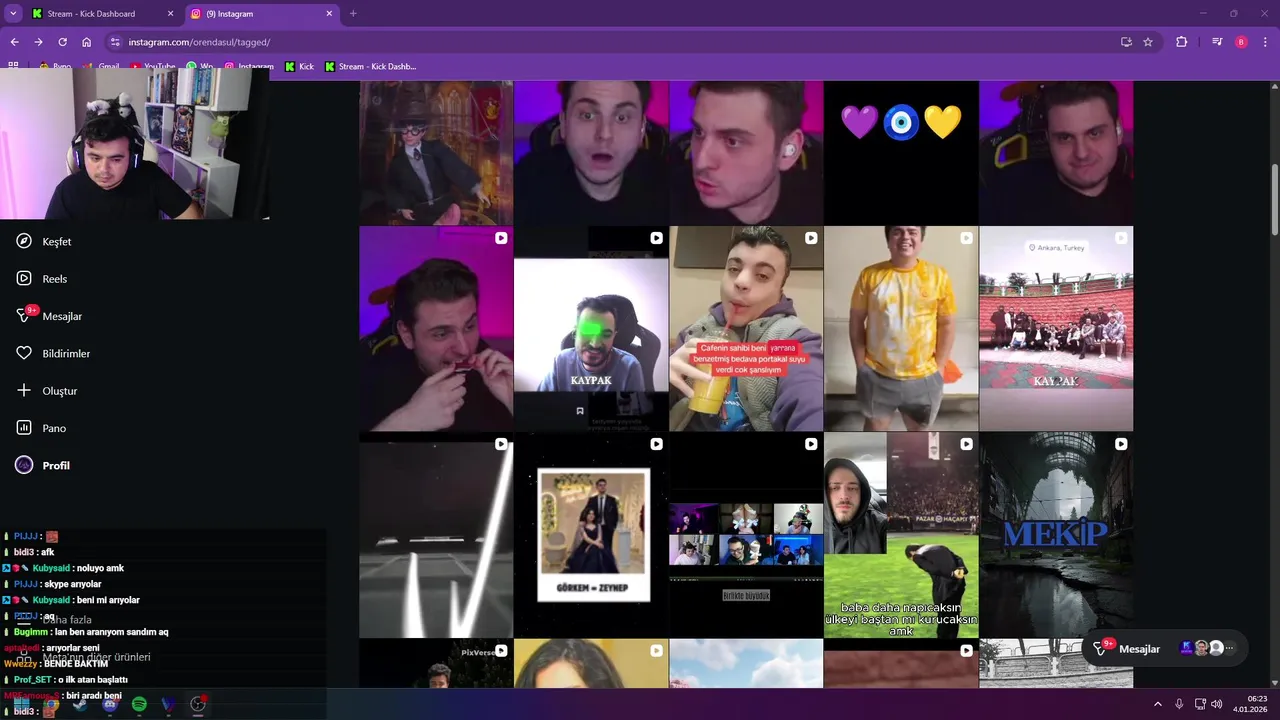Open the MEKİP post thumbnail

click(x=1056, y=535)
